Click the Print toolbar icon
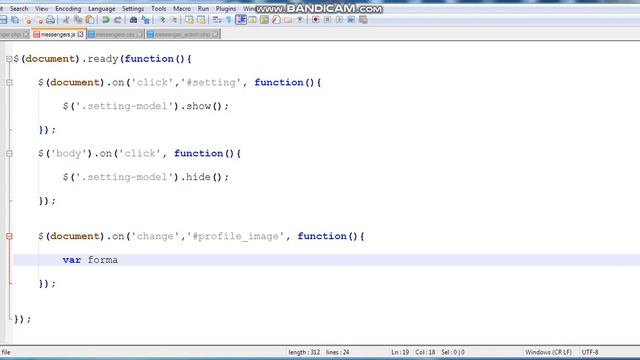 point(50,20)
